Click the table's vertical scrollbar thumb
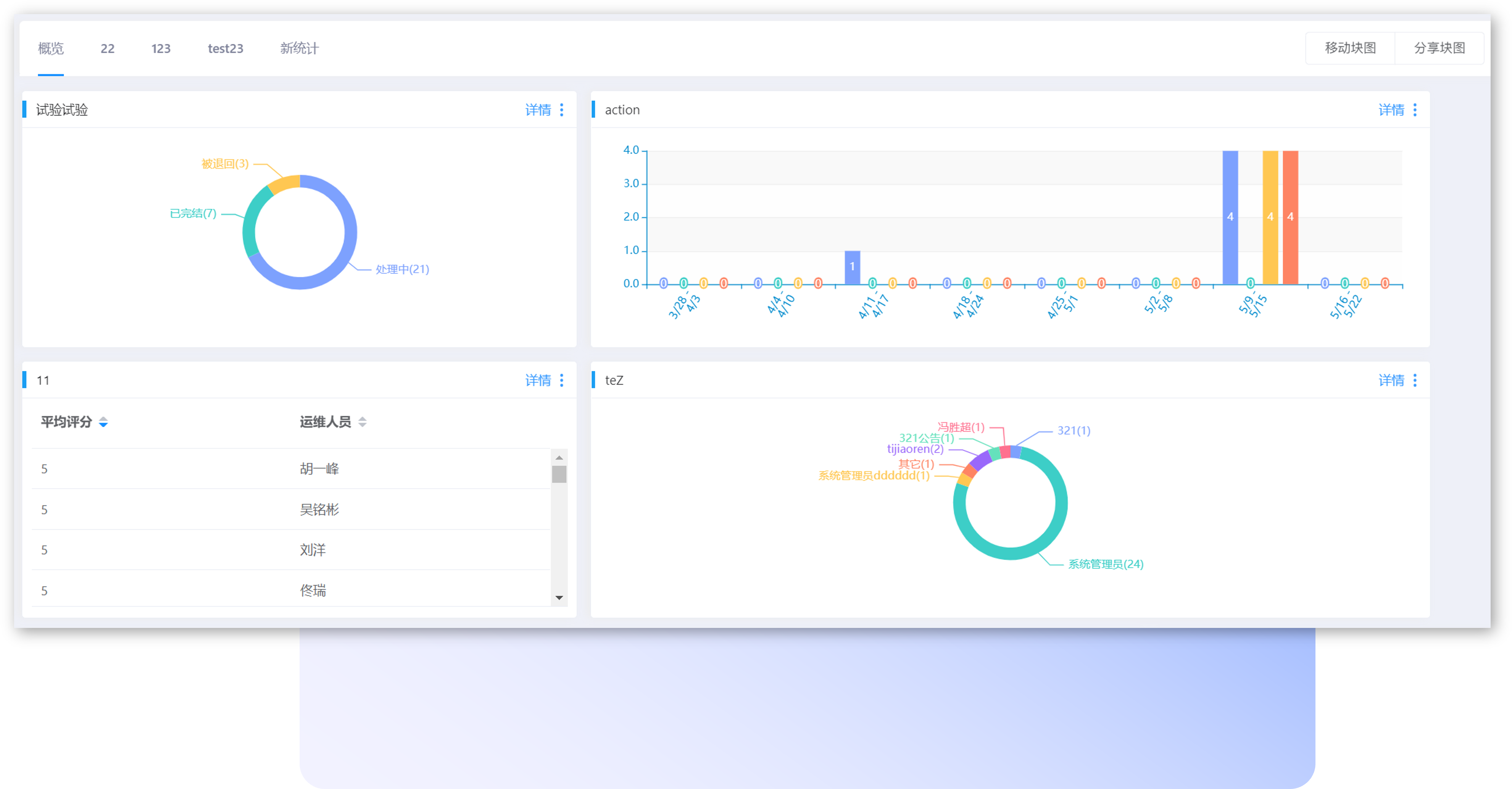 pyautogui.click(x=559, y=474)
